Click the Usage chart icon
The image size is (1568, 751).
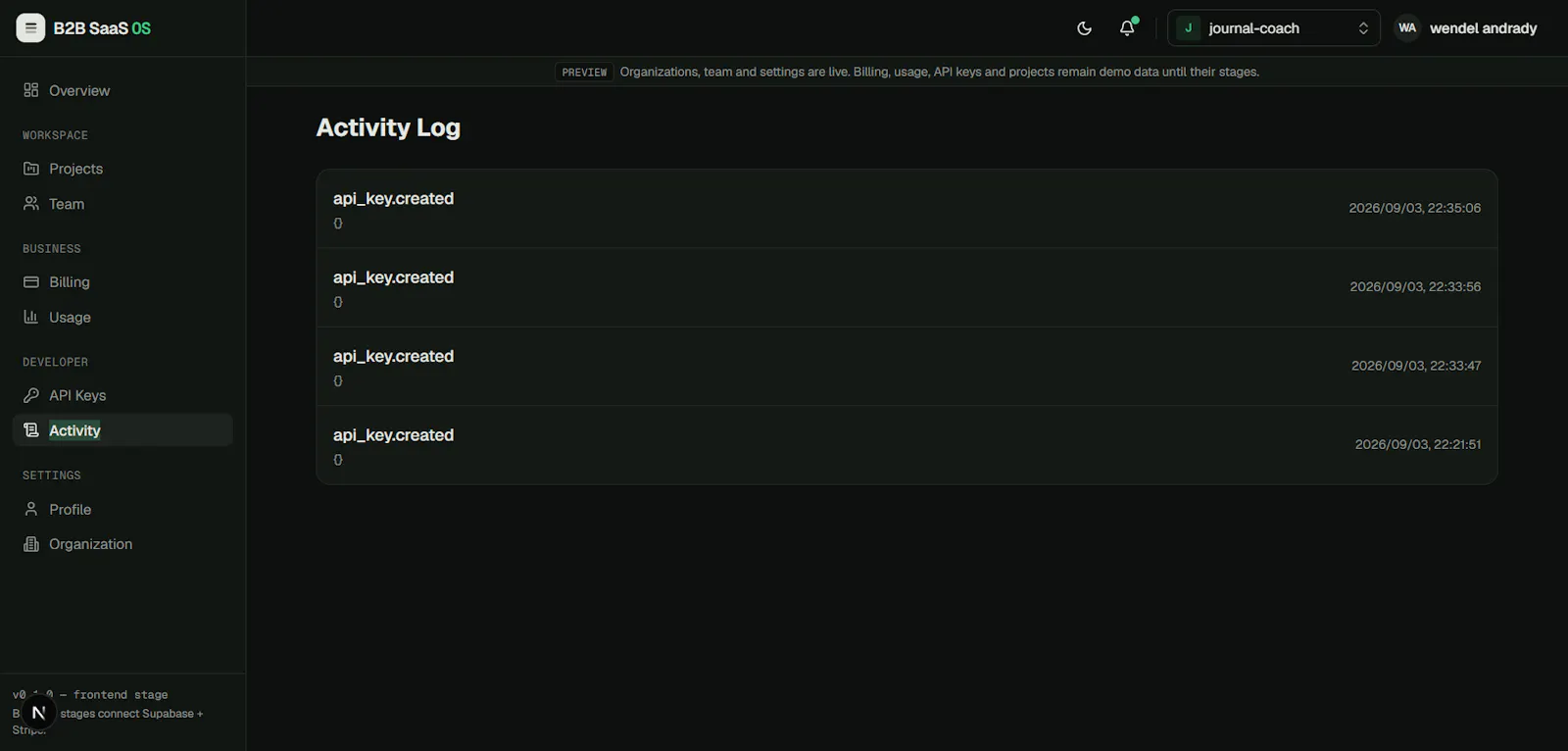coord(31,317)
